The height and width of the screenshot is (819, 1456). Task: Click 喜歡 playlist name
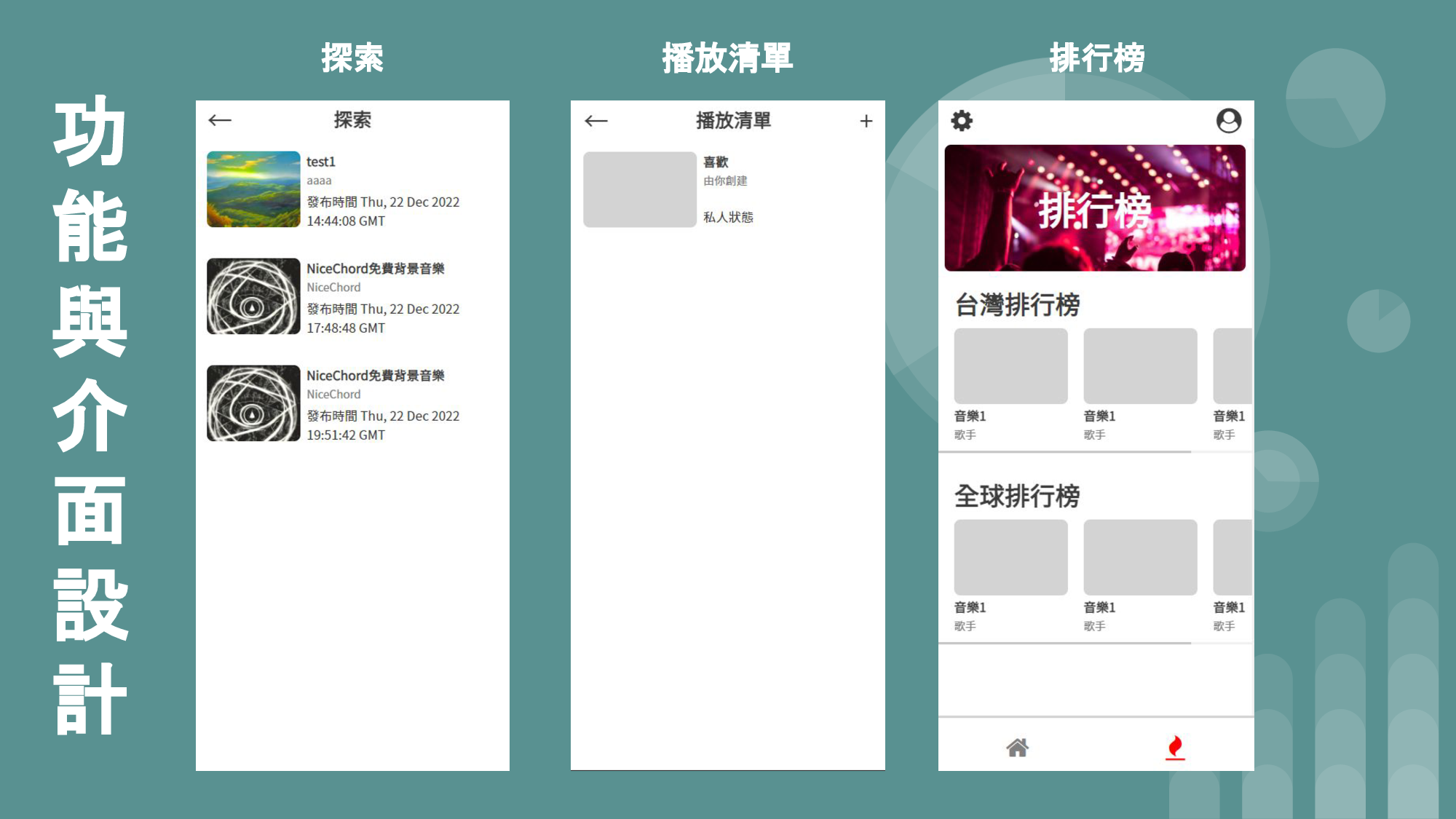[x=716, y=162]
